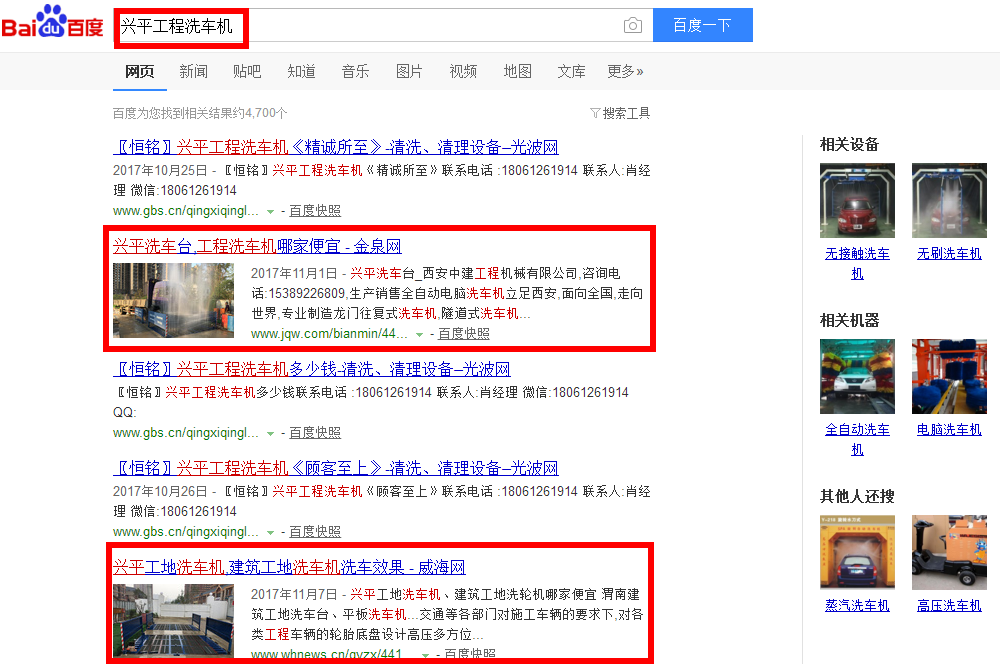The width and height of the screenshot is (1000, 664).
Task: Open result 兴平工地洗车机,建筑工地洗车机洗车效果 - 威海网
Action: point(289,567)
